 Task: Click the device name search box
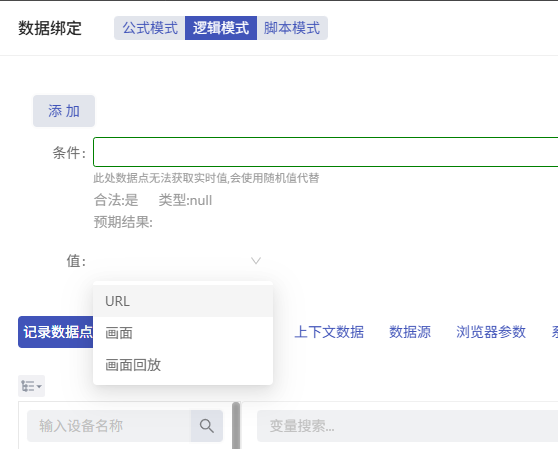click(109, 426)
